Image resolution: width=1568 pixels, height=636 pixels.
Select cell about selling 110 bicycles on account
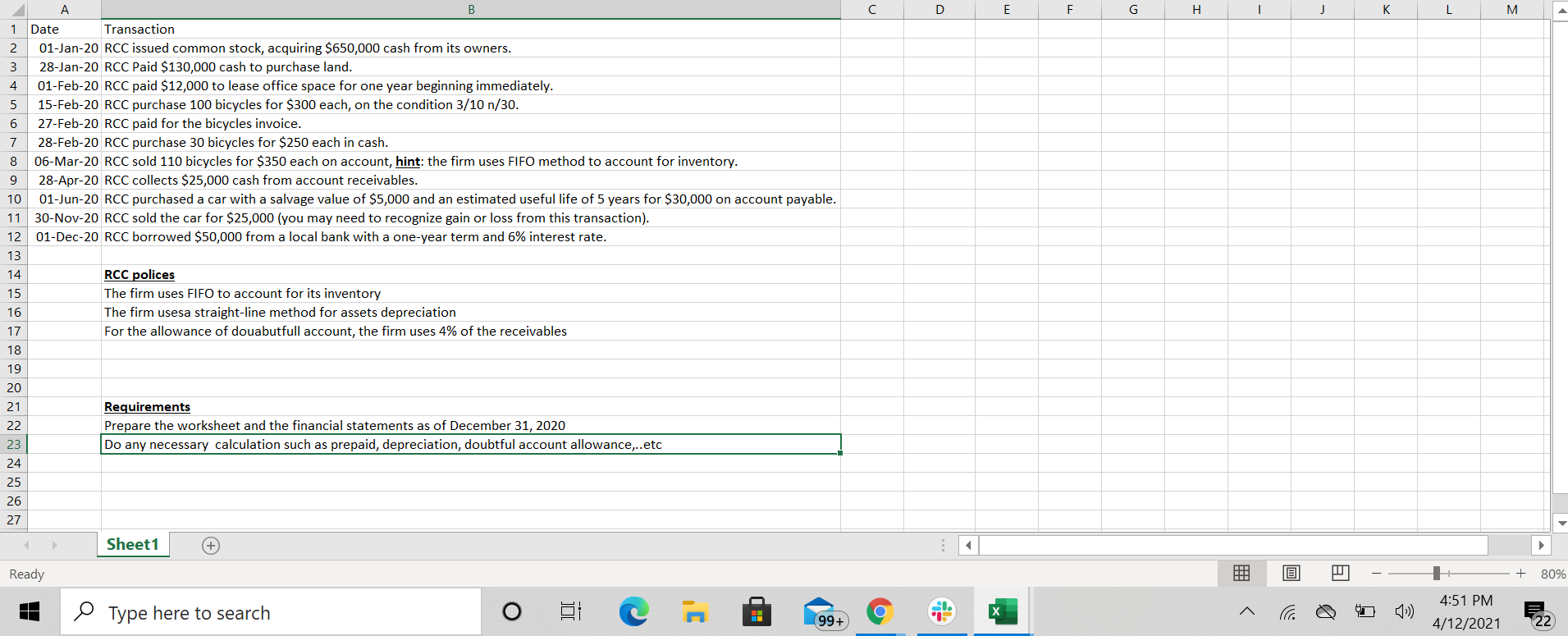[x=471, y=161]
